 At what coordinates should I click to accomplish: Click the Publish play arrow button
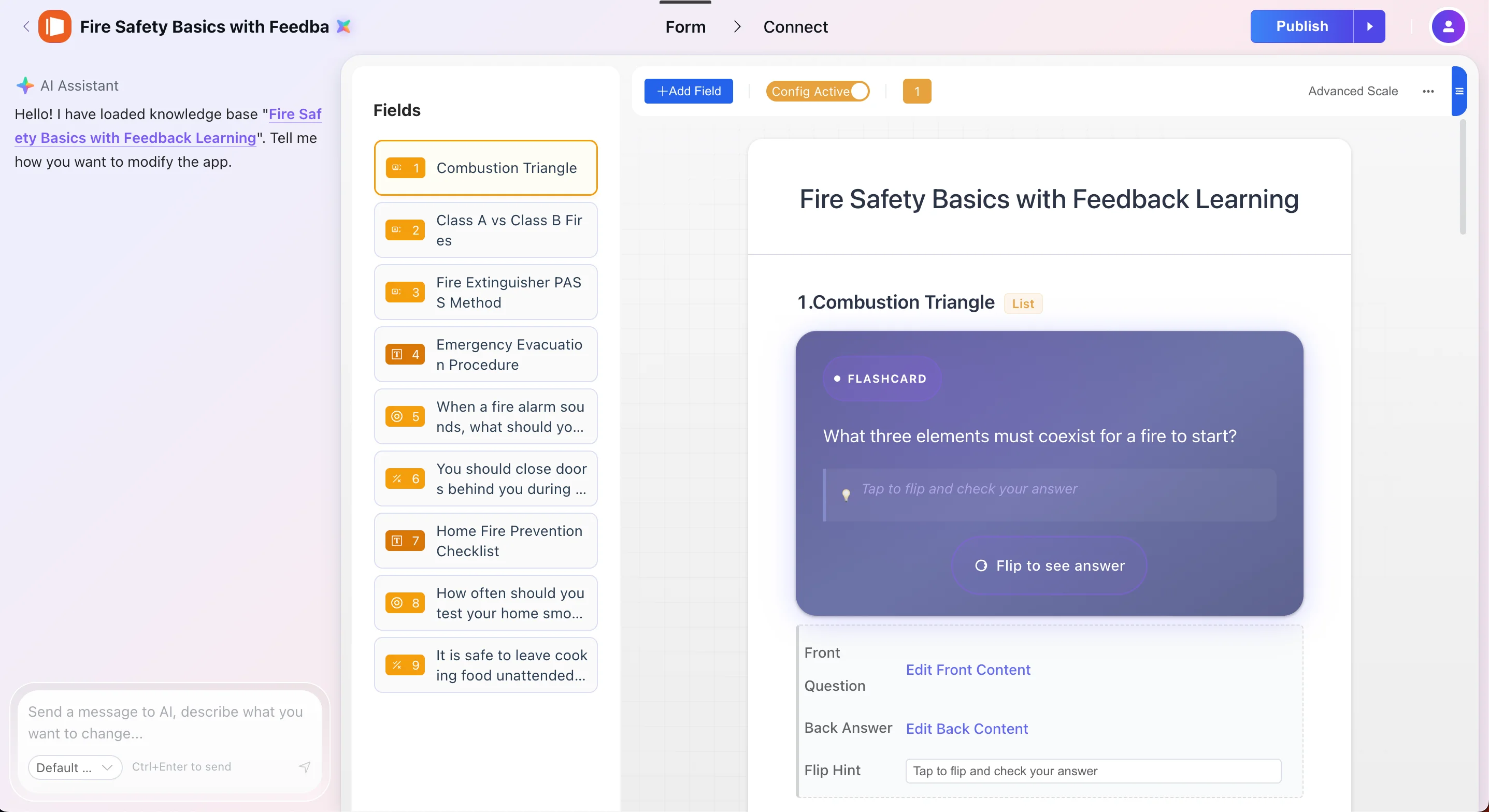coord(1369,26)
